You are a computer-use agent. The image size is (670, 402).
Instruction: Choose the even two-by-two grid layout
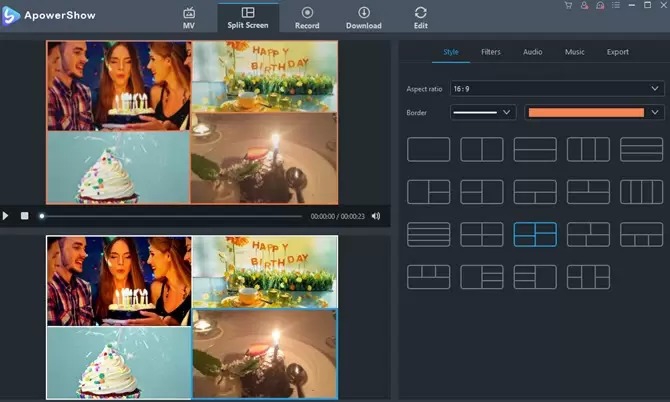pyautogui.click(x=482, y=234)
